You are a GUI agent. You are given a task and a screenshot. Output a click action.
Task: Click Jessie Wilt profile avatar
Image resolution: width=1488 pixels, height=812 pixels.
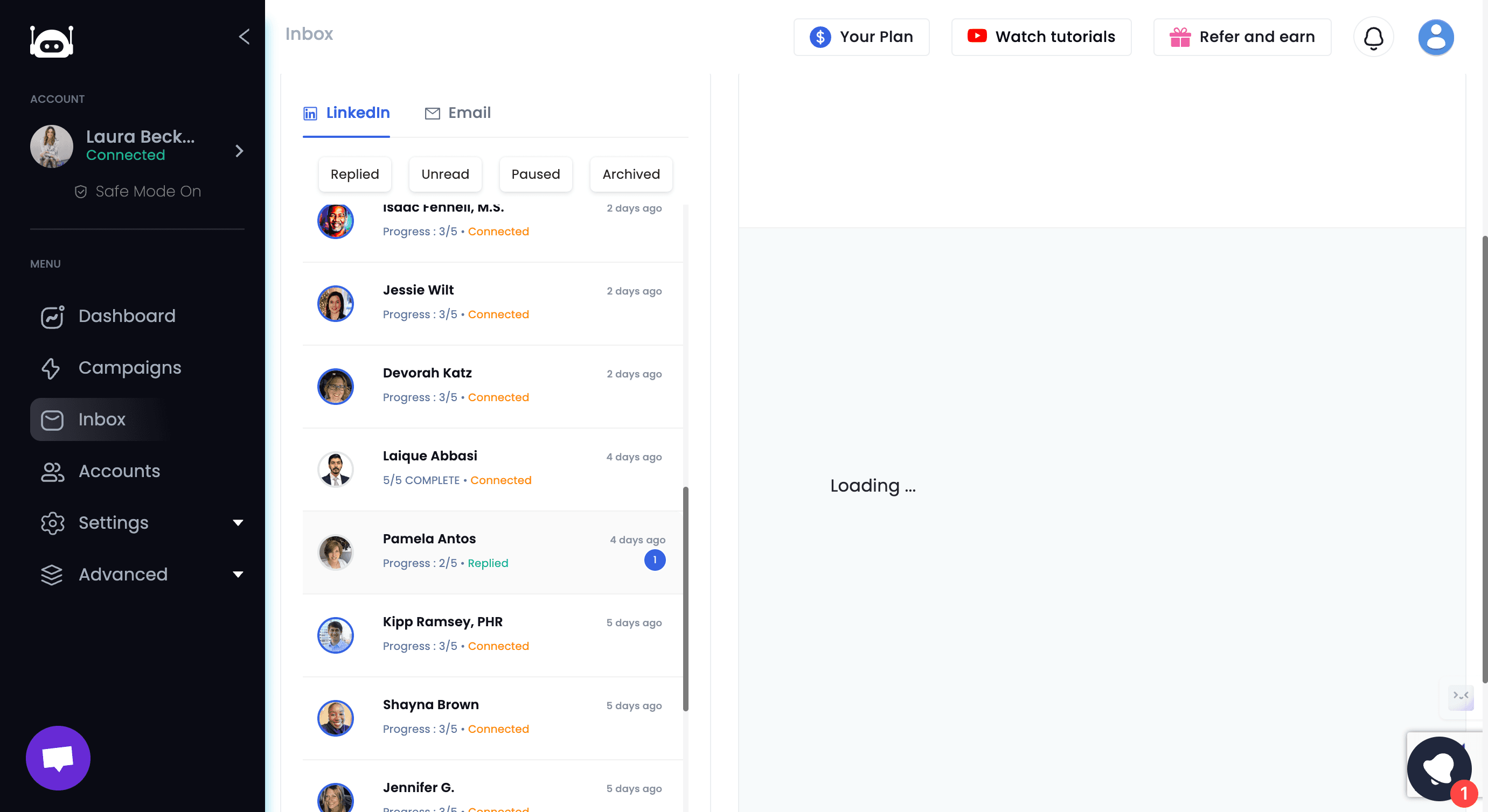[x=336, y=304]
